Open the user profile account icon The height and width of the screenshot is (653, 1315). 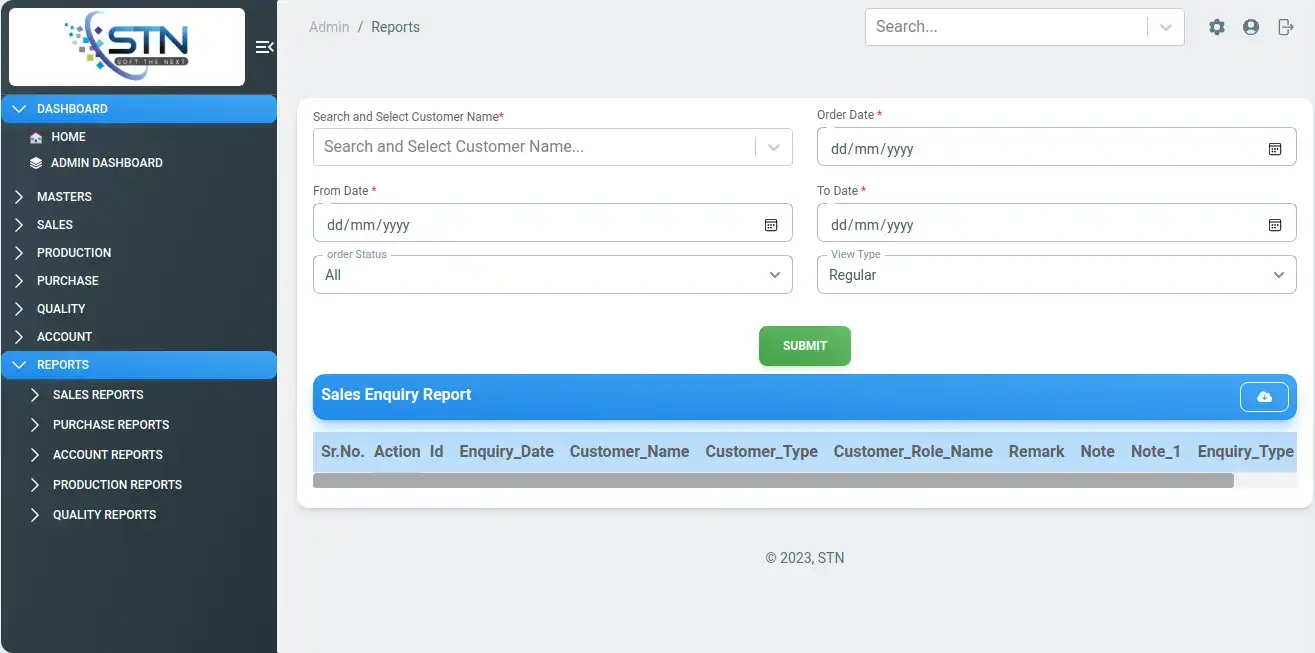coord(1250,27)
